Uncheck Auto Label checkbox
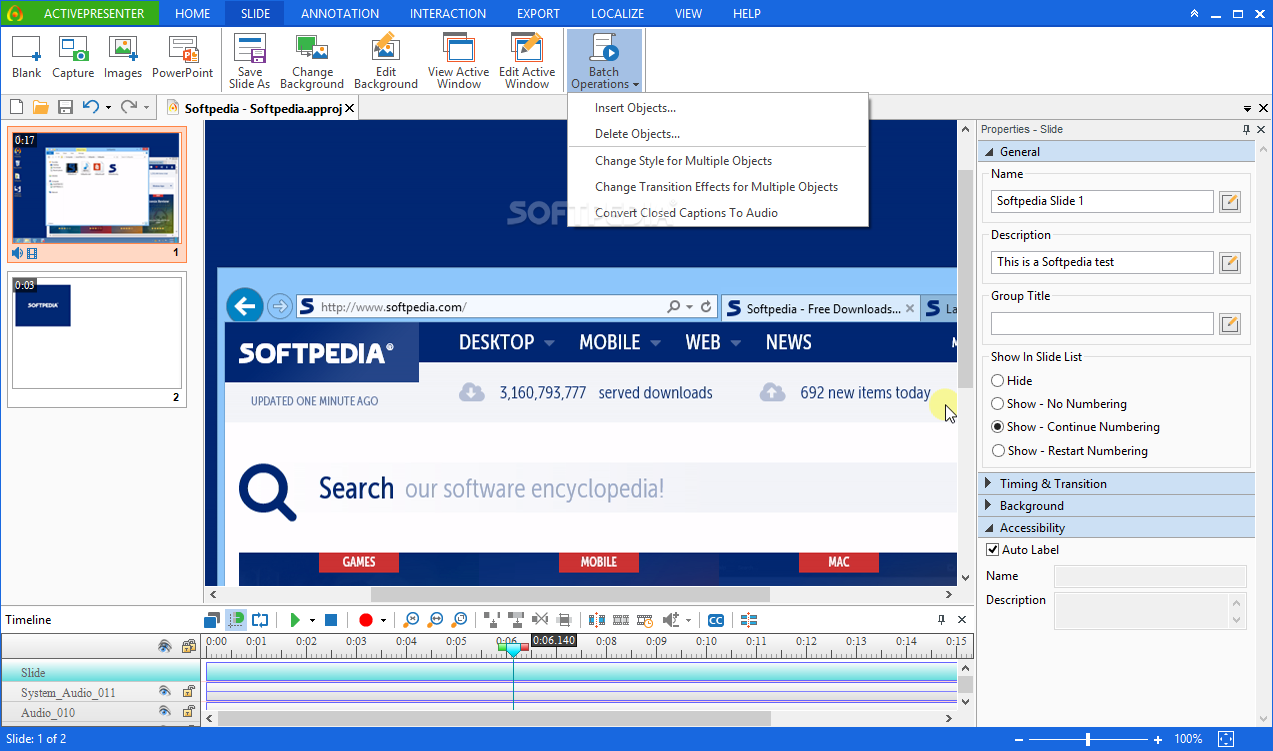Image resolution: width=1273 pixels, height=751 pixels. (993, 550)
